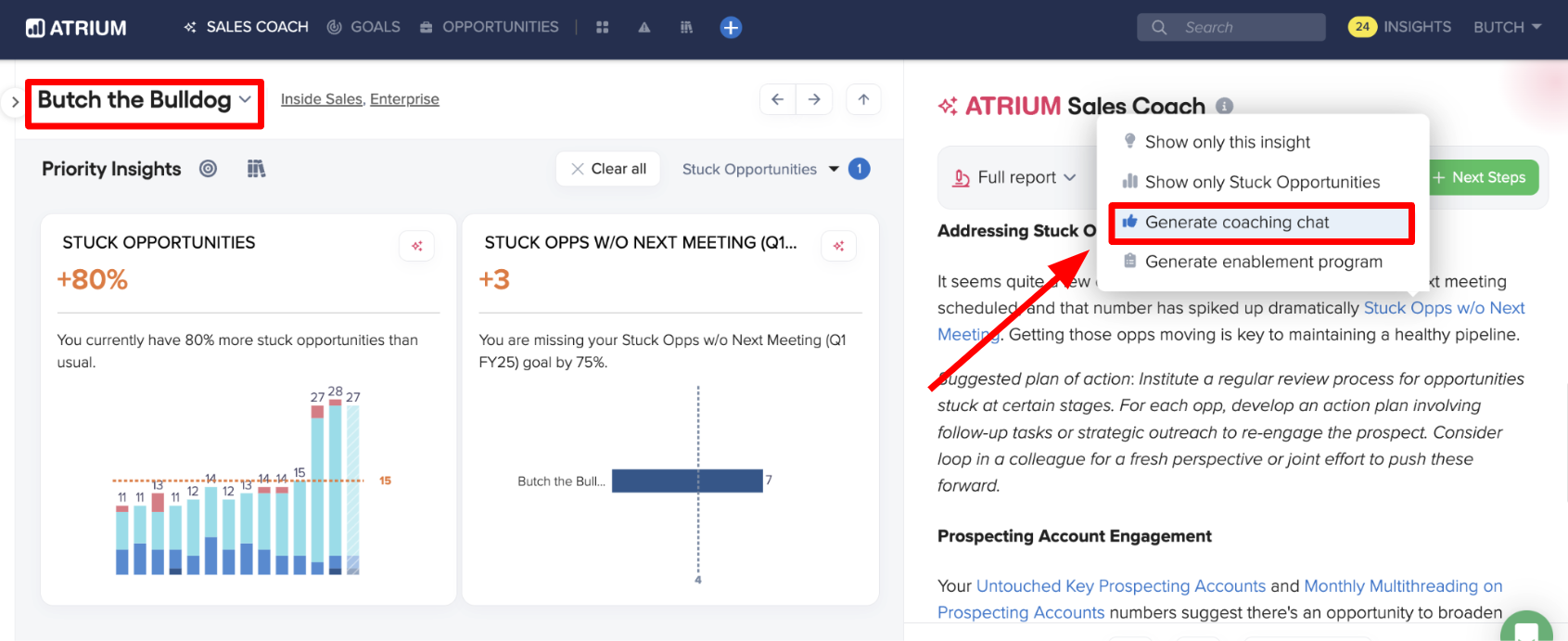Click the Atrium logo in the header

tap(76, 28)
